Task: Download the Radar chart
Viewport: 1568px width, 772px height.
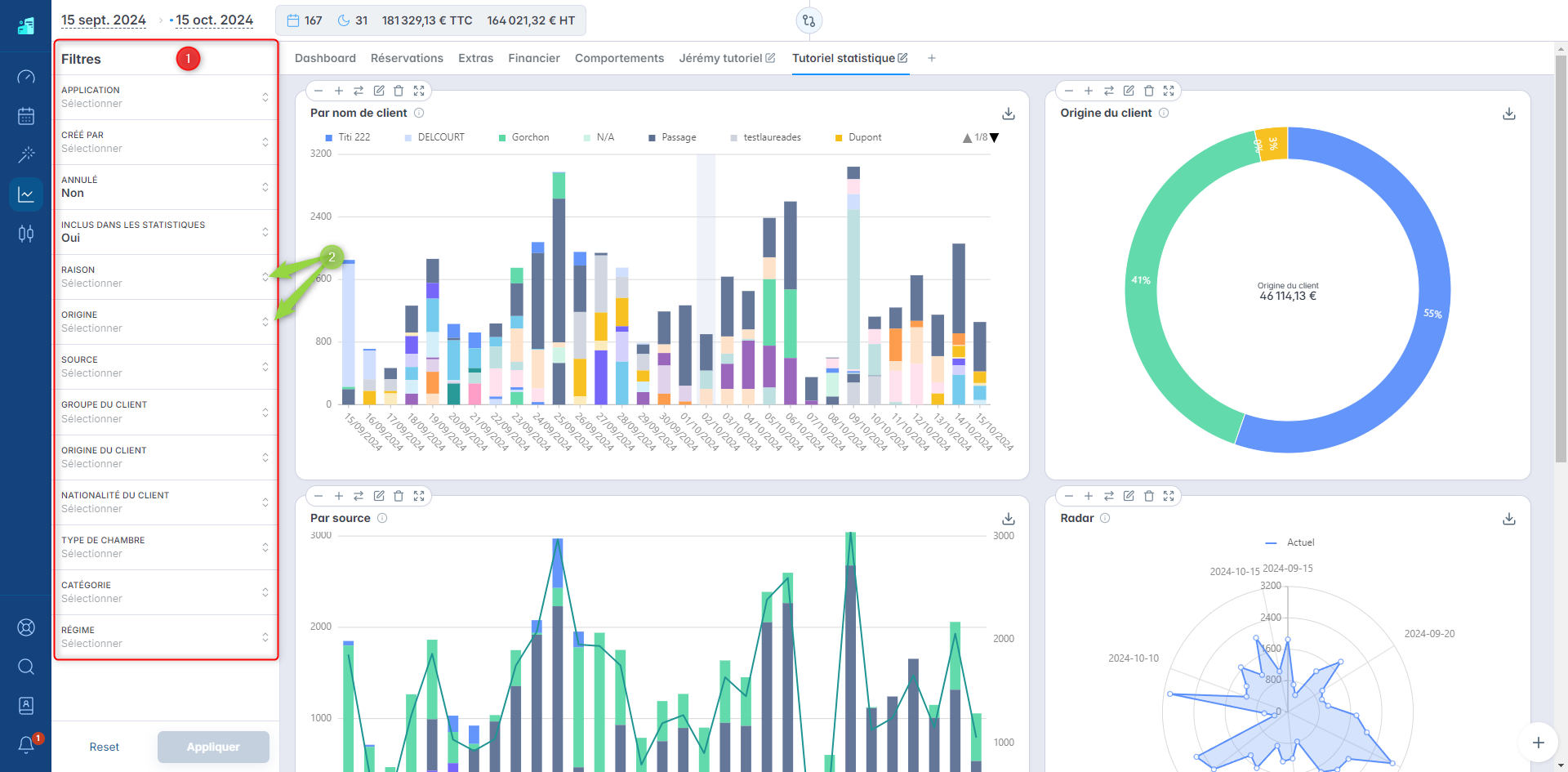Action: coord(1509,519)
